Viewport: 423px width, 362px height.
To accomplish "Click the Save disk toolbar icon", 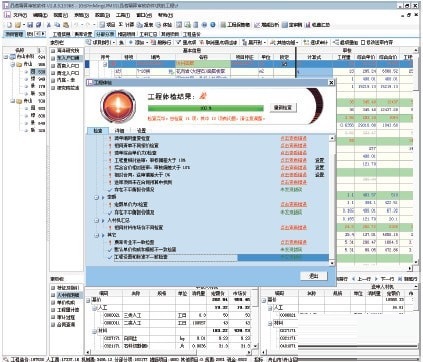I will click(x=30, y=25).
